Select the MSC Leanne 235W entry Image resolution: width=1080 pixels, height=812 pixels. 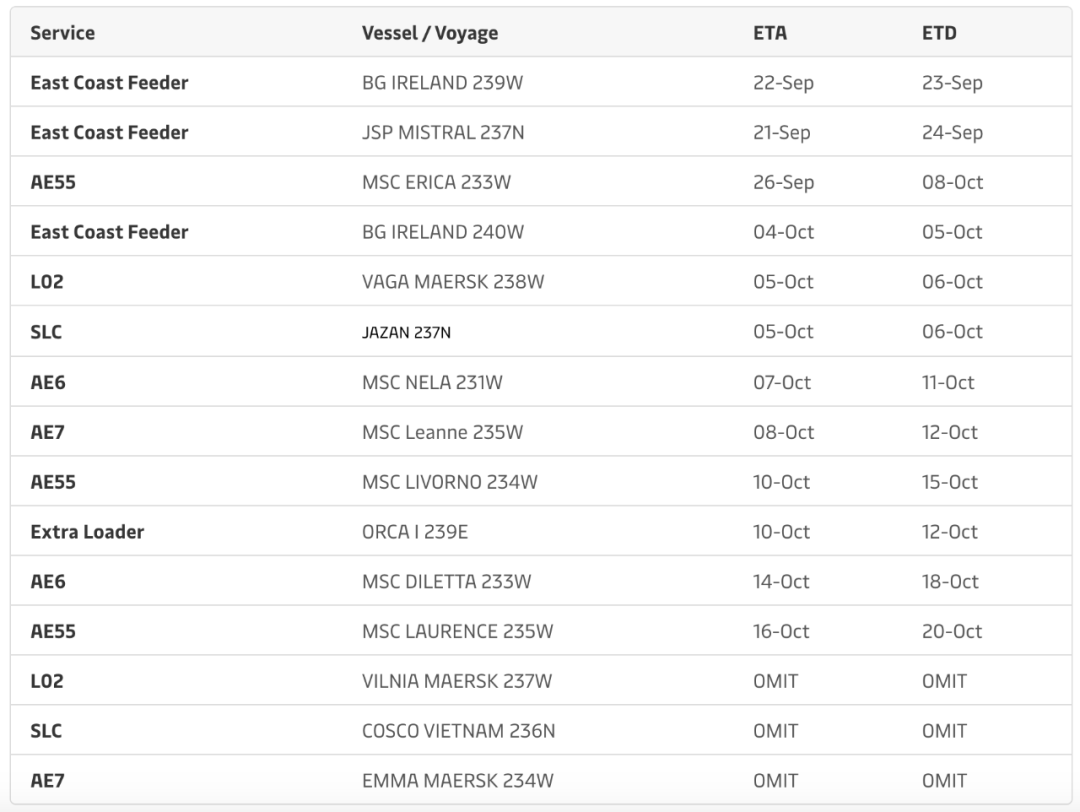(442, 432)
